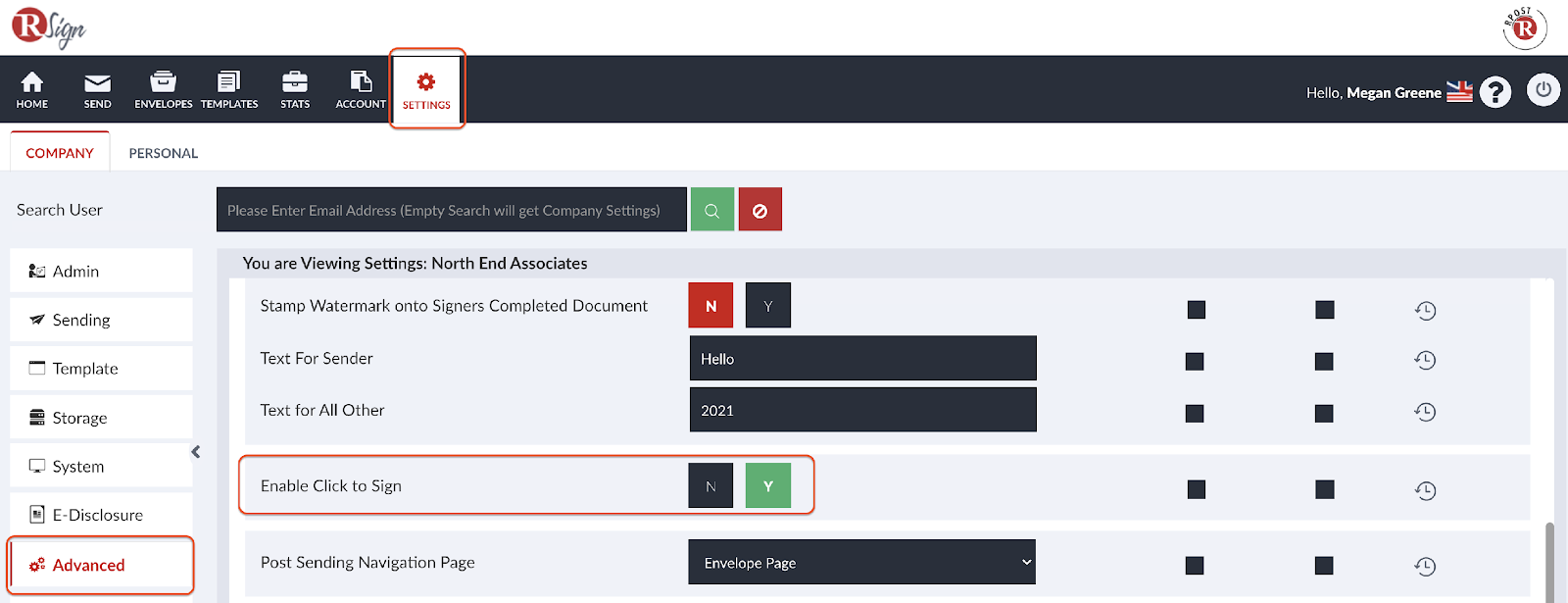Tick second checkbox in Stamp Watermark row
Image resolution: width=1568 pixels, height=603 pixels.
point(1325,310)
